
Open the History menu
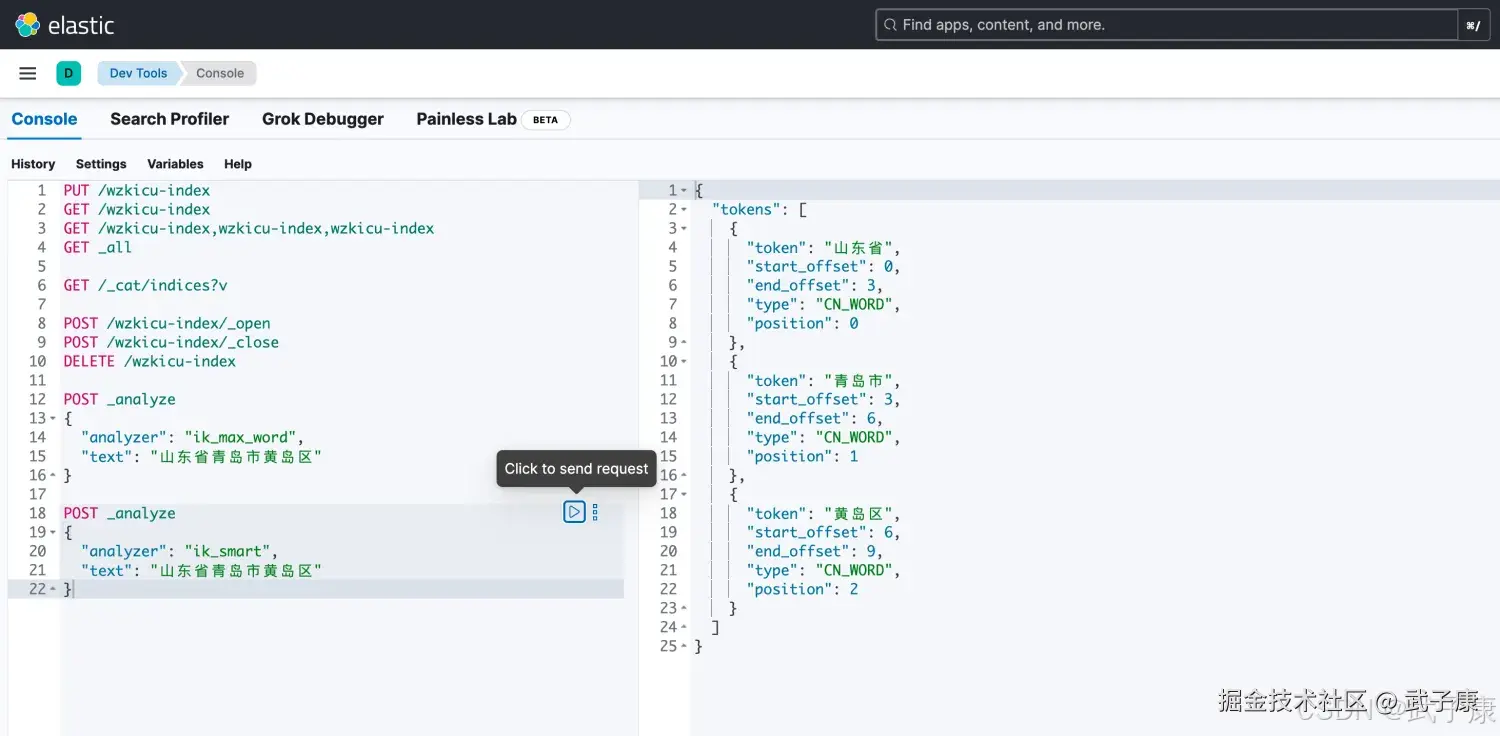pos(33,164)
